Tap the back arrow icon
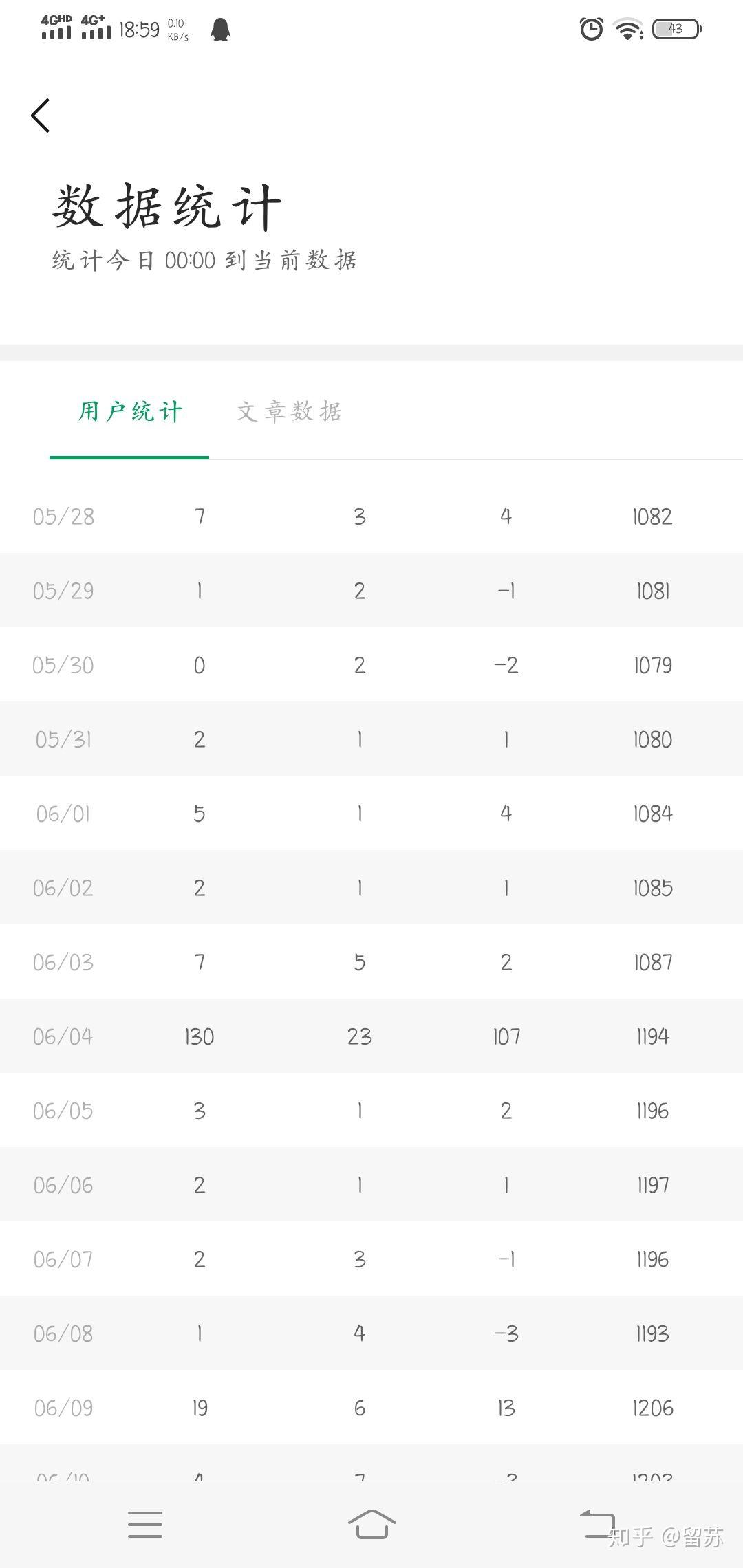 click(41, 115)
